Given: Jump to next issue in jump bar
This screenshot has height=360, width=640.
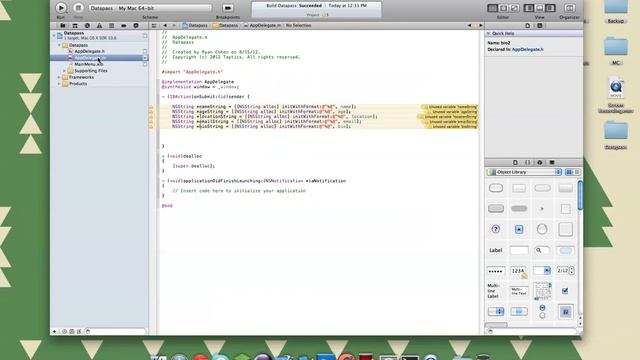Looking at the screenshot, I should pos(480,25).
